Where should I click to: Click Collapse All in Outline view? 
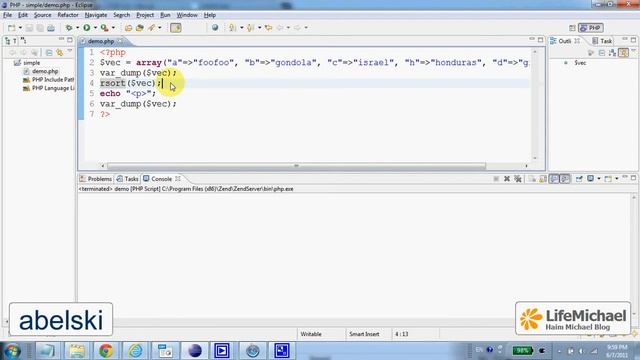602,53
